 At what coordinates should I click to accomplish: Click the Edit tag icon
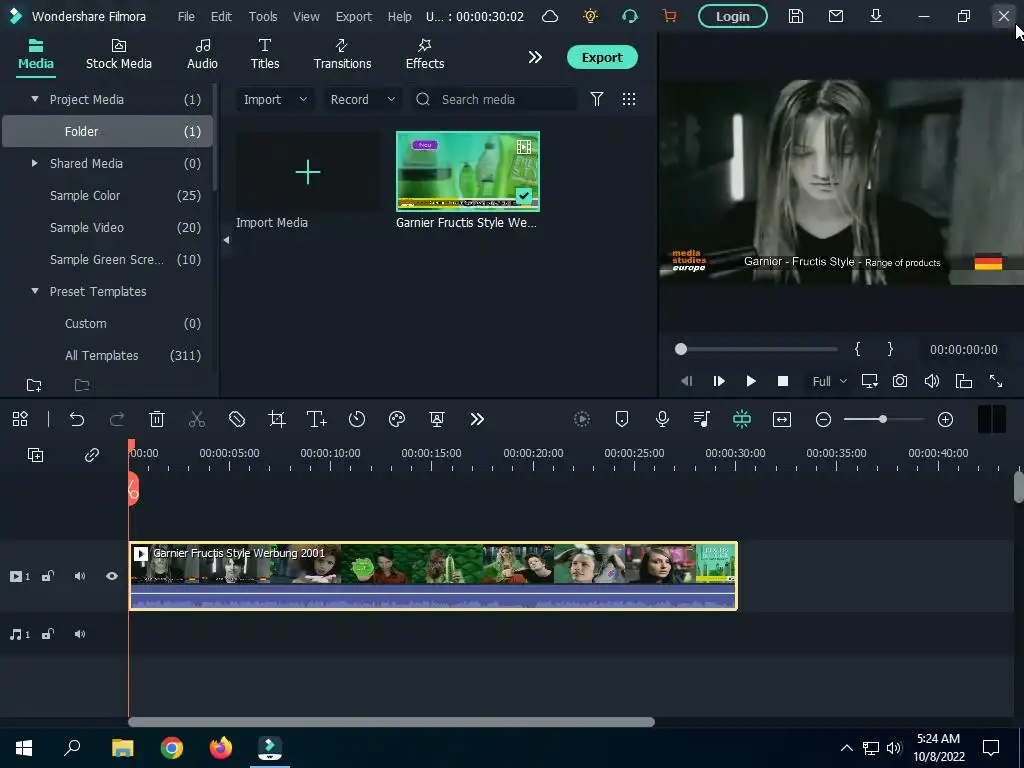pos(237,419)
